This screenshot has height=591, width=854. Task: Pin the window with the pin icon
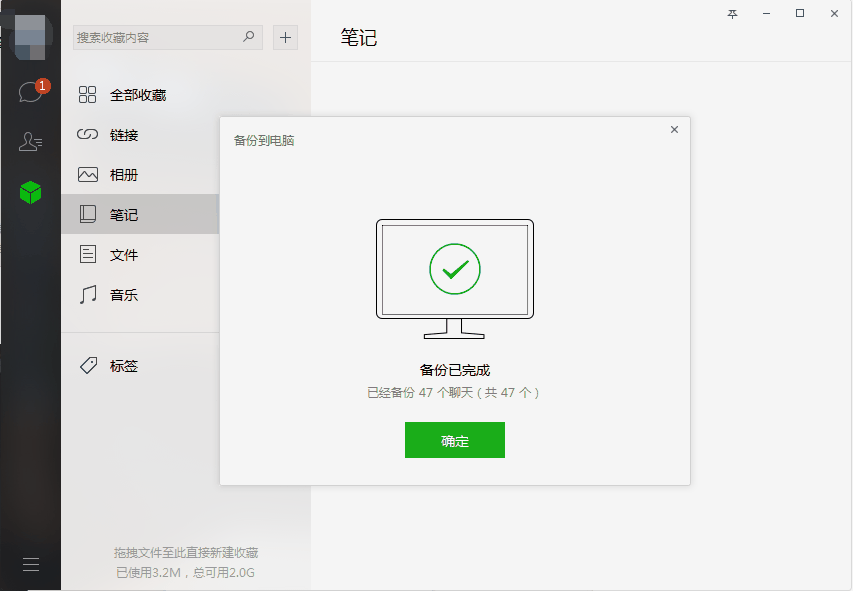733,14
